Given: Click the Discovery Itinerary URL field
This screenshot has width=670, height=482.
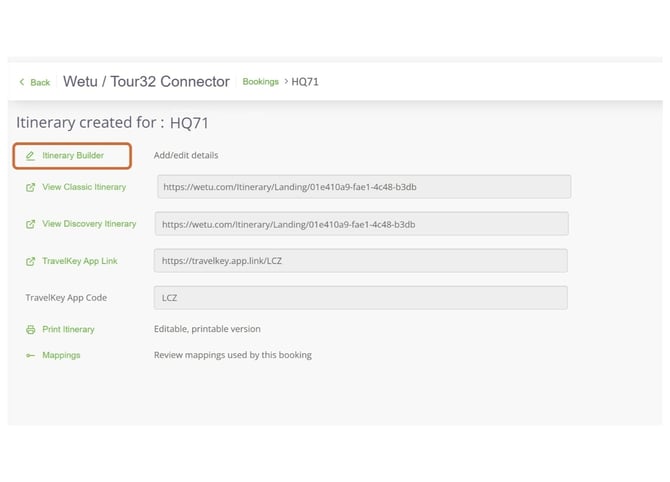Looking at the screenshot, I should click(361, 224).
